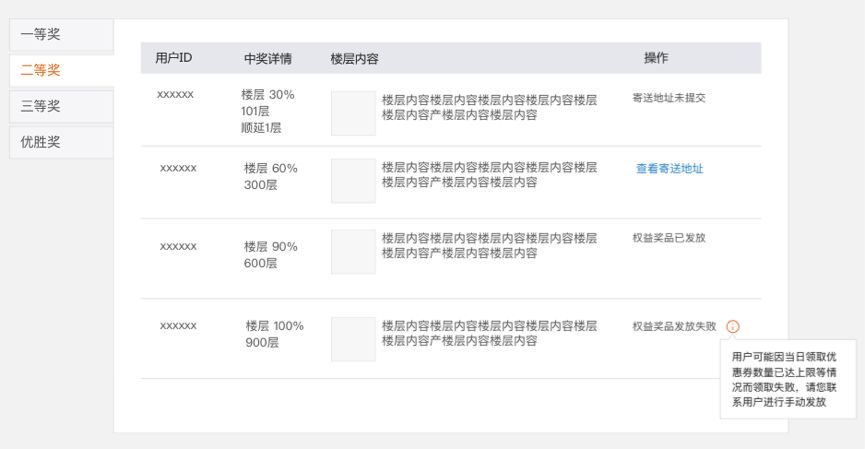Click the 操作 column header
865x449 pixels.
[656, 58]
